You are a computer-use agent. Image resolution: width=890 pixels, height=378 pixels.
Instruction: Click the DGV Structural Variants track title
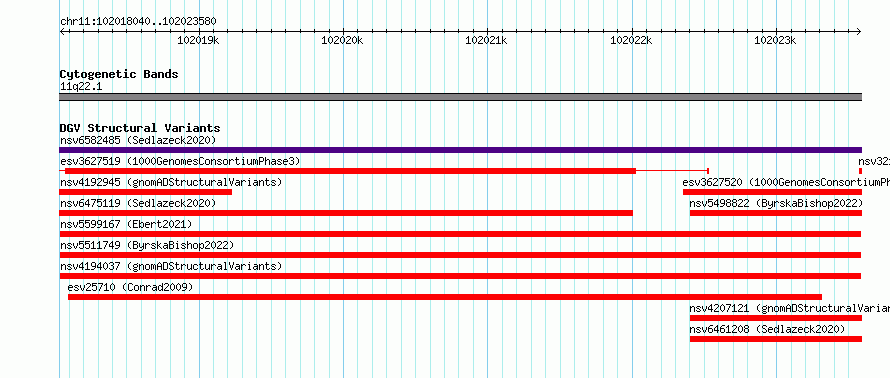140,128
